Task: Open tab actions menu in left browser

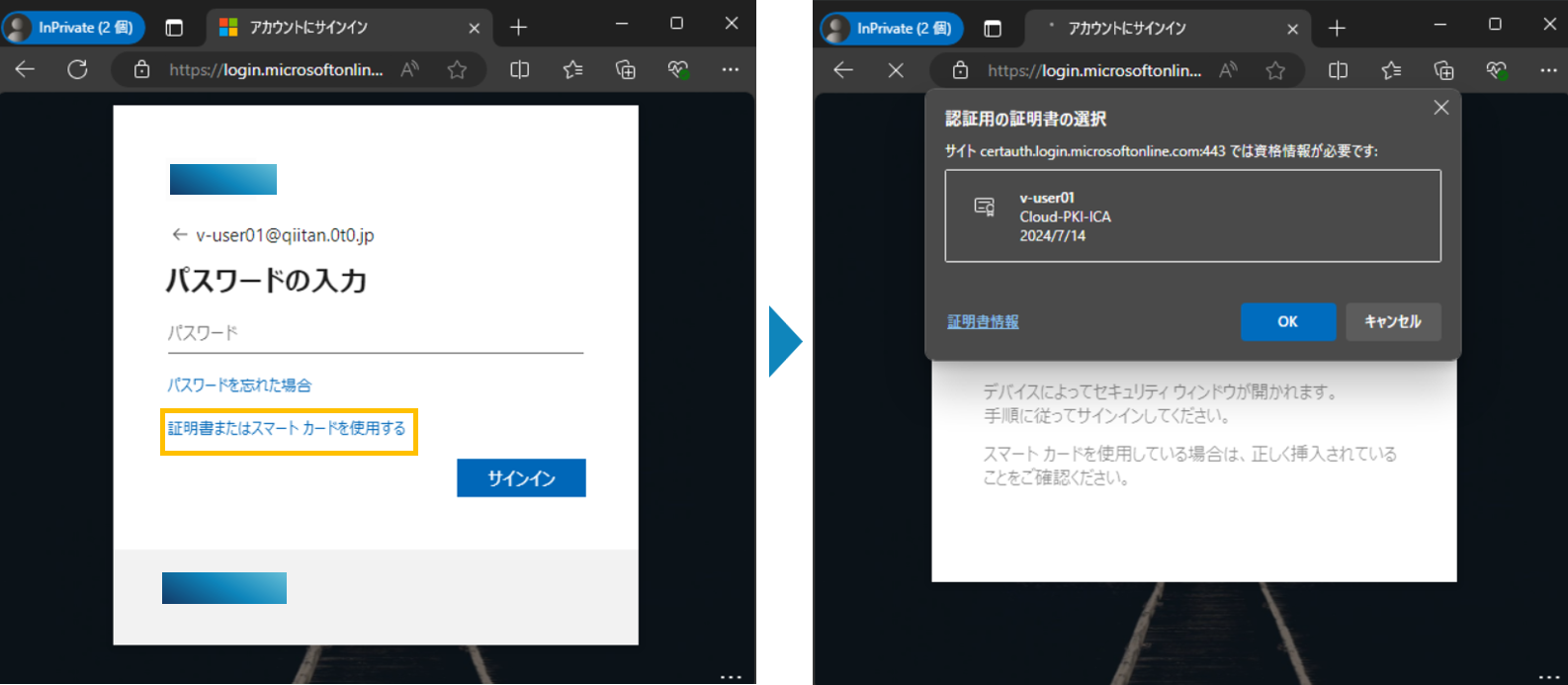Action: coord(174,28)
